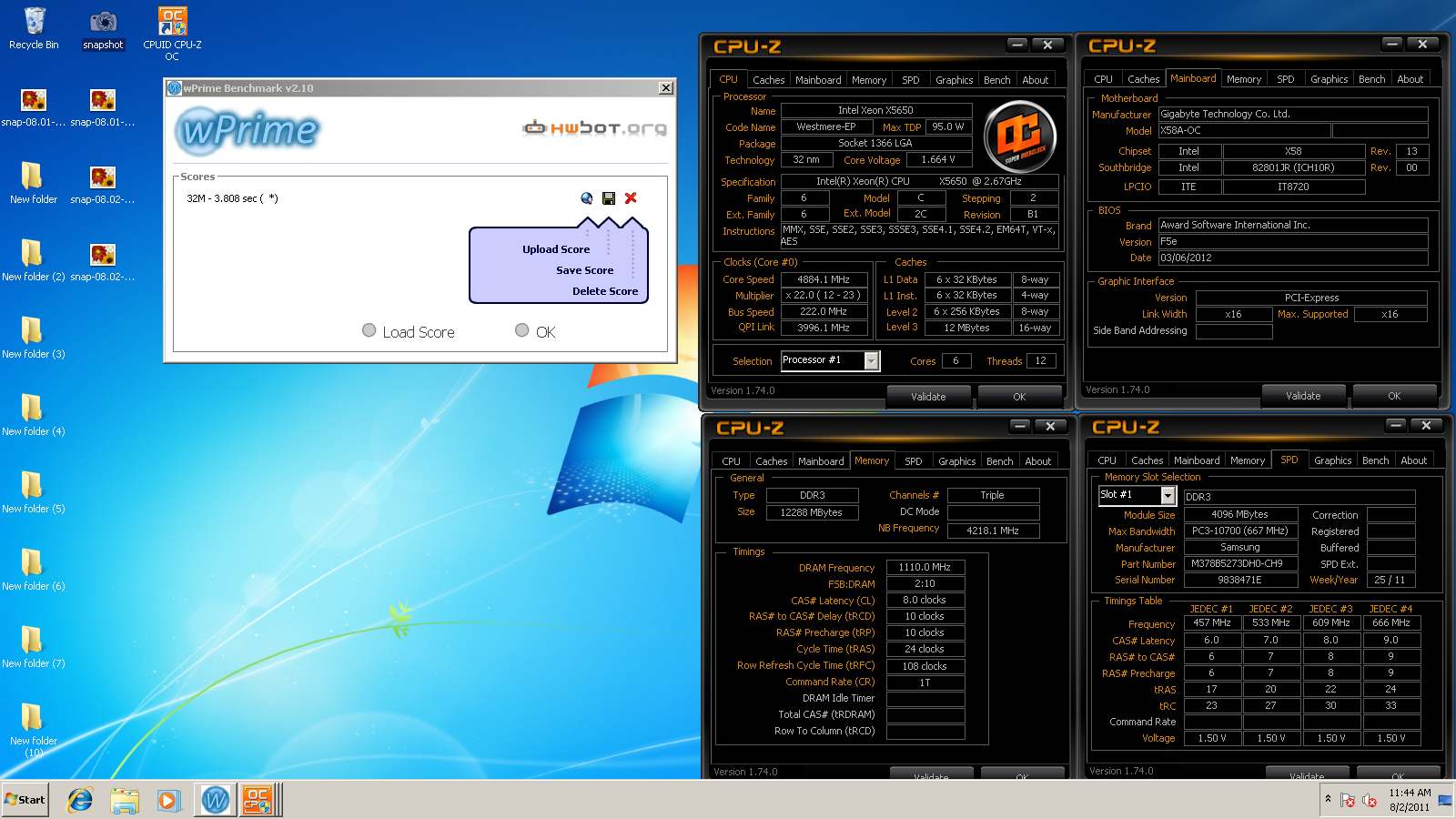1456x819 pixels.
Task: Click the Core Voltage value 1.664 V
Action: [938, 159]
